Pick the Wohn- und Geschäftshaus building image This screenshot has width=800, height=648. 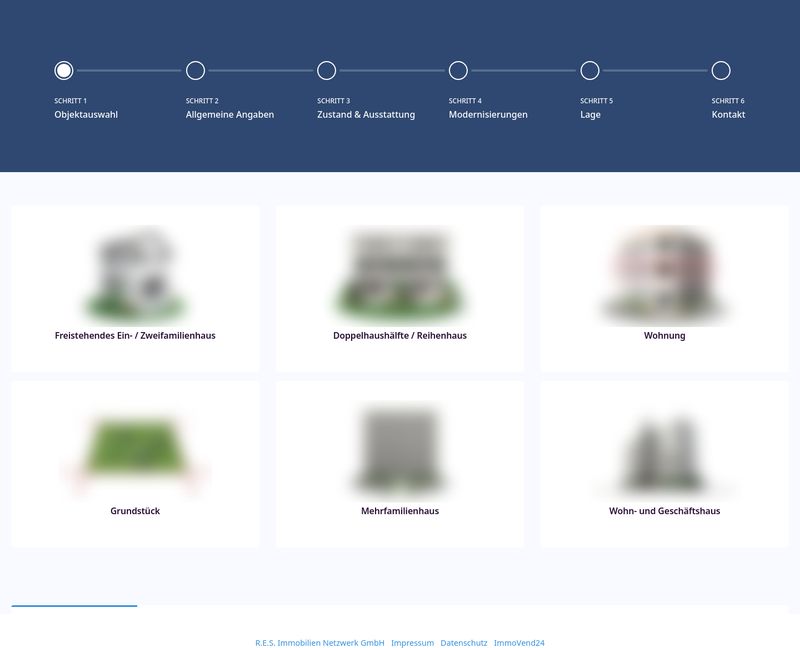tap(664, 451)
